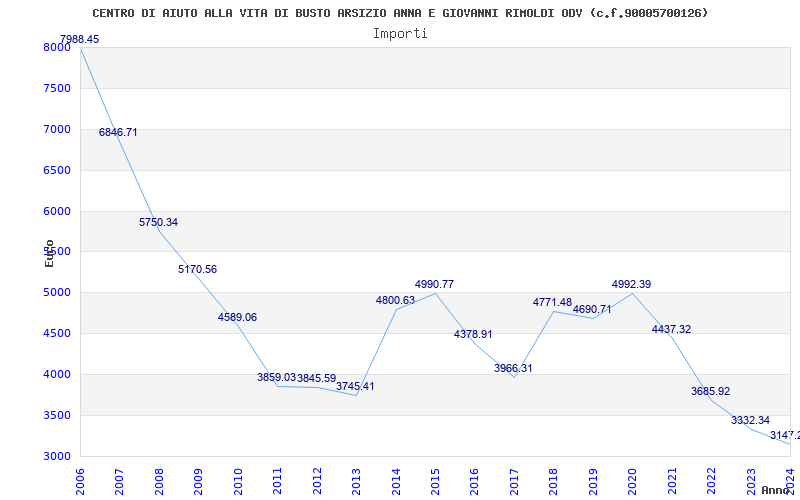
Task: Click the 2009 x-axis year label
Action: tap(198, 481)
